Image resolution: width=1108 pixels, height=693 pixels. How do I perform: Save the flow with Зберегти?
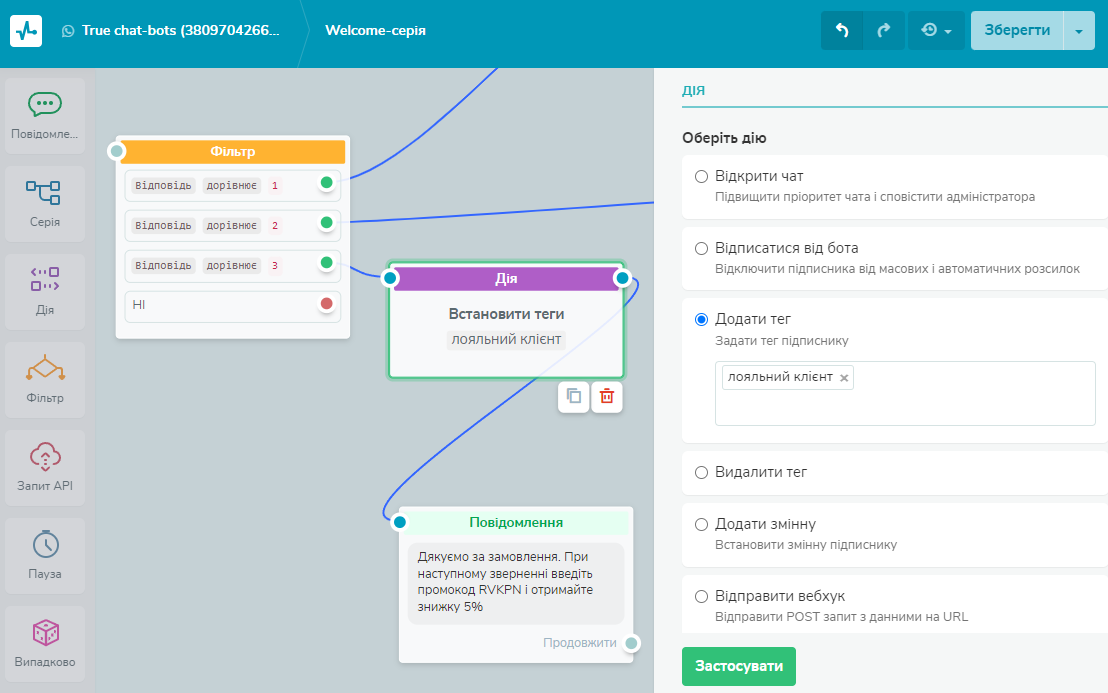pos(1017,30)
